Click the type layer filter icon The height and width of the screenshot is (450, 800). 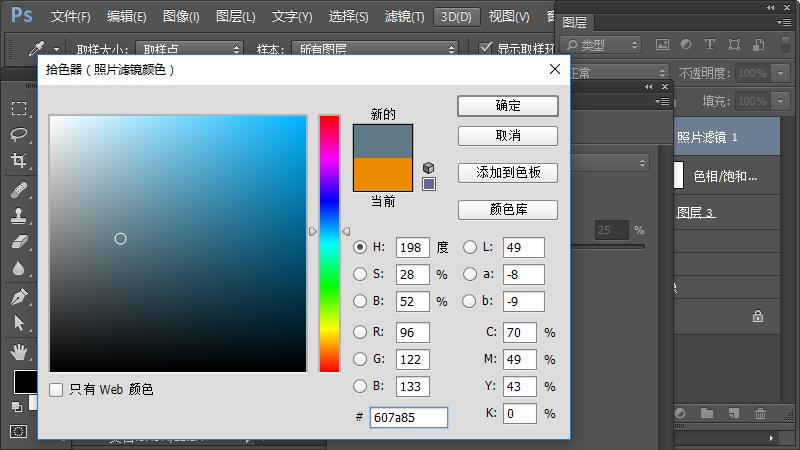(710, 45)
